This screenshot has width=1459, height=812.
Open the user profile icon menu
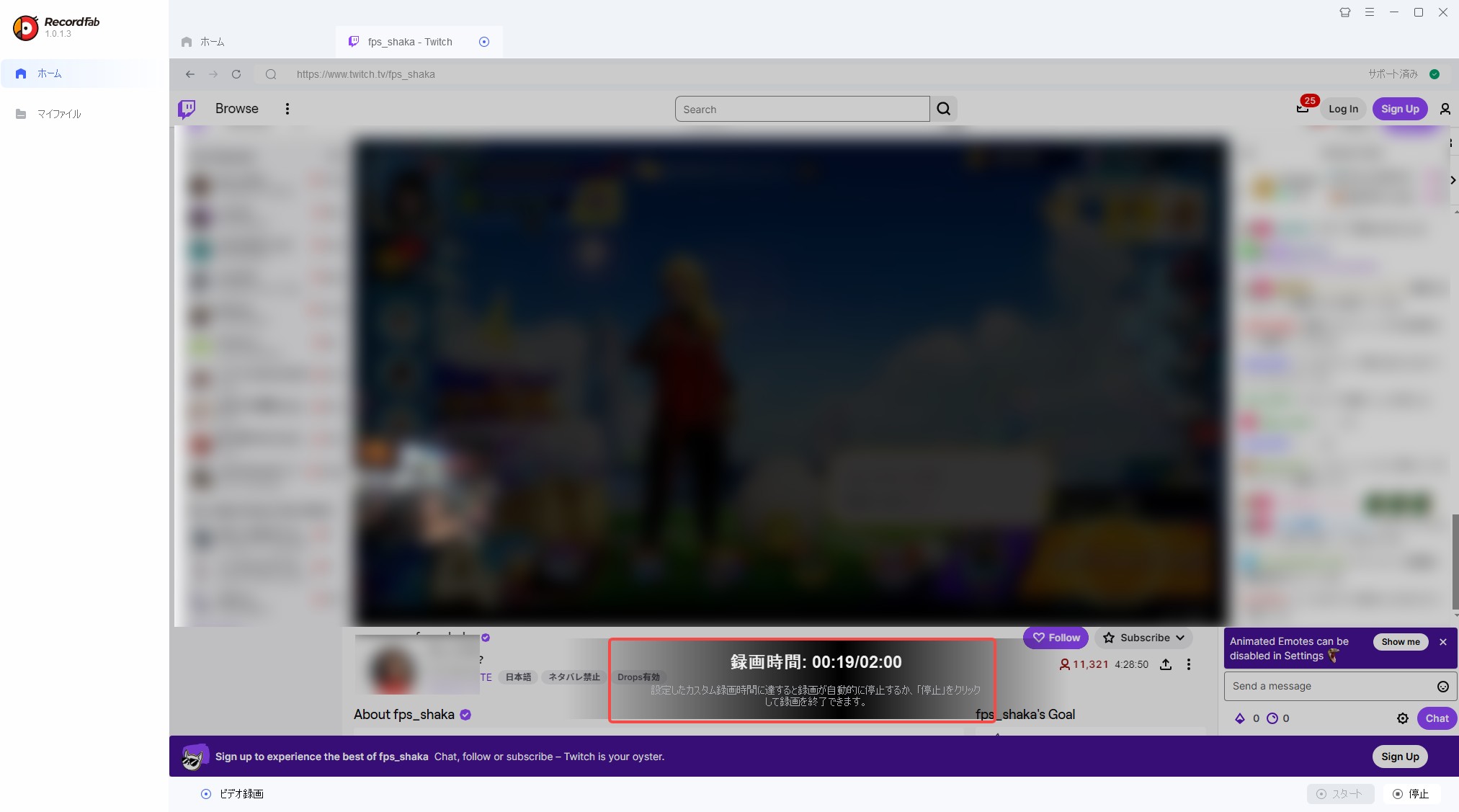click(1445, 109)
